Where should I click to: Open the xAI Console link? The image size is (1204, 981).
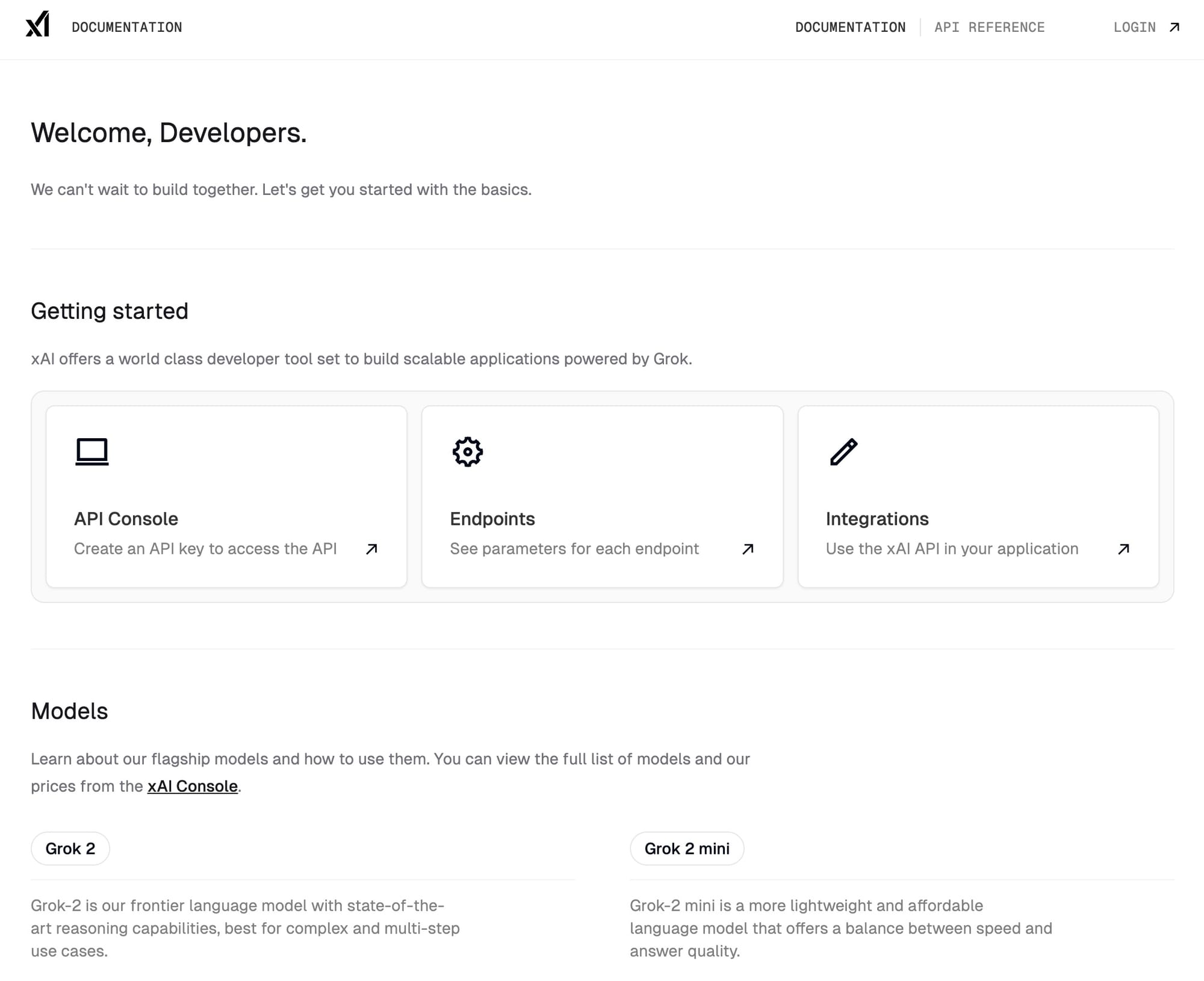193,786
